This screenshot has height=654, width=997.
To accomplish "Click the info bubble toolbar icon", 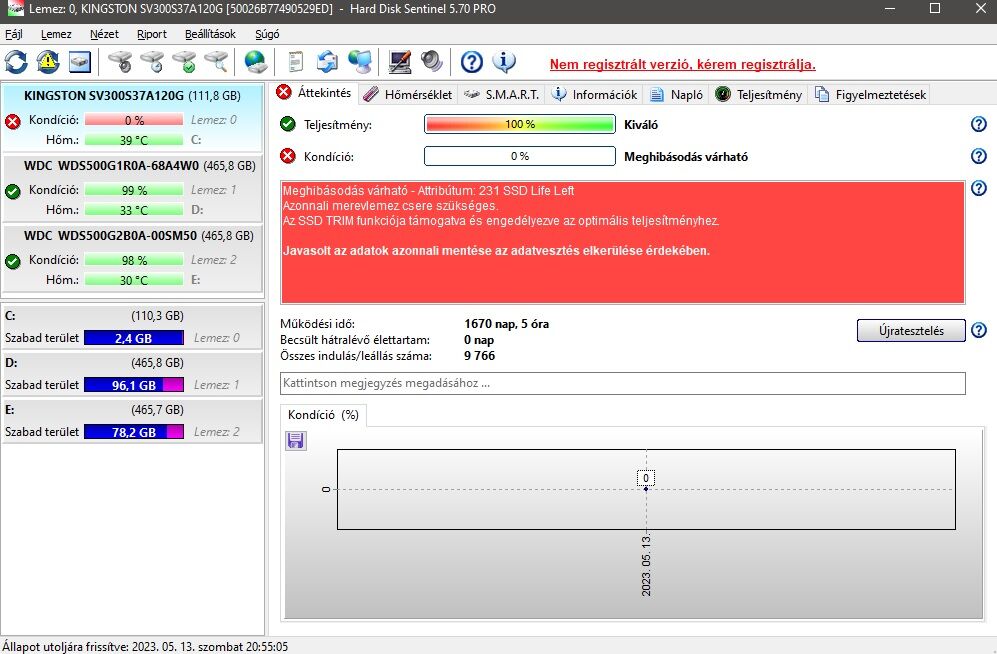I will click(x=504, y=62).
